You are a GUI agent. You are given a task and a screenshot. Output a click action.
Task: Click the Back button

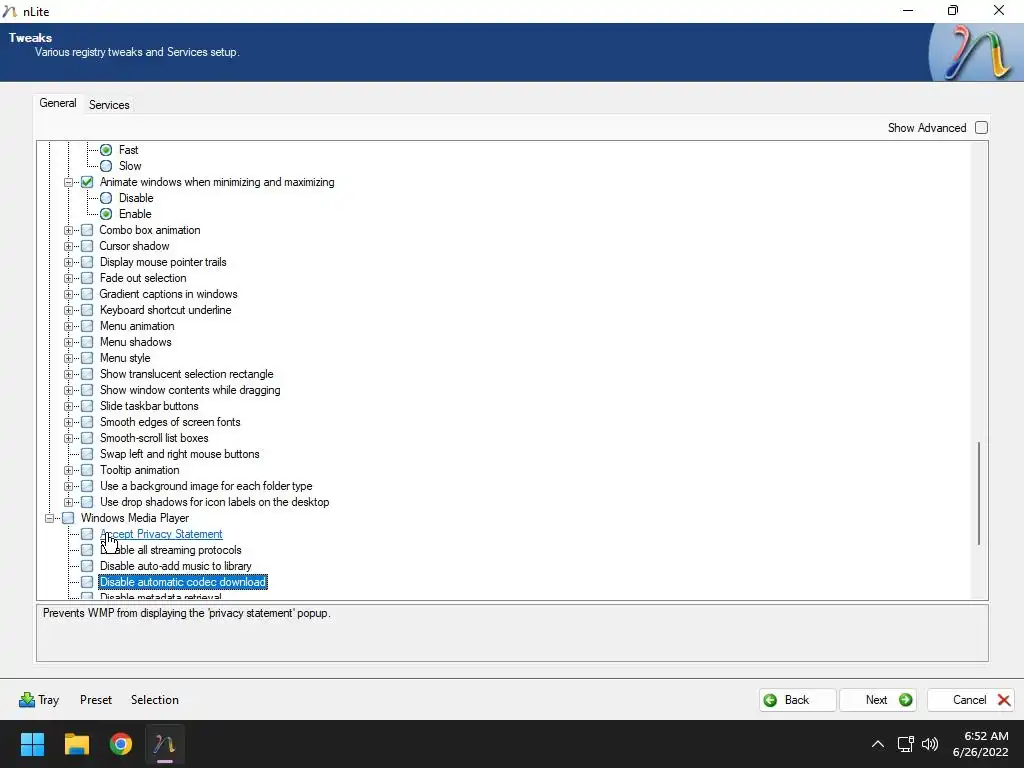(797, 700)
